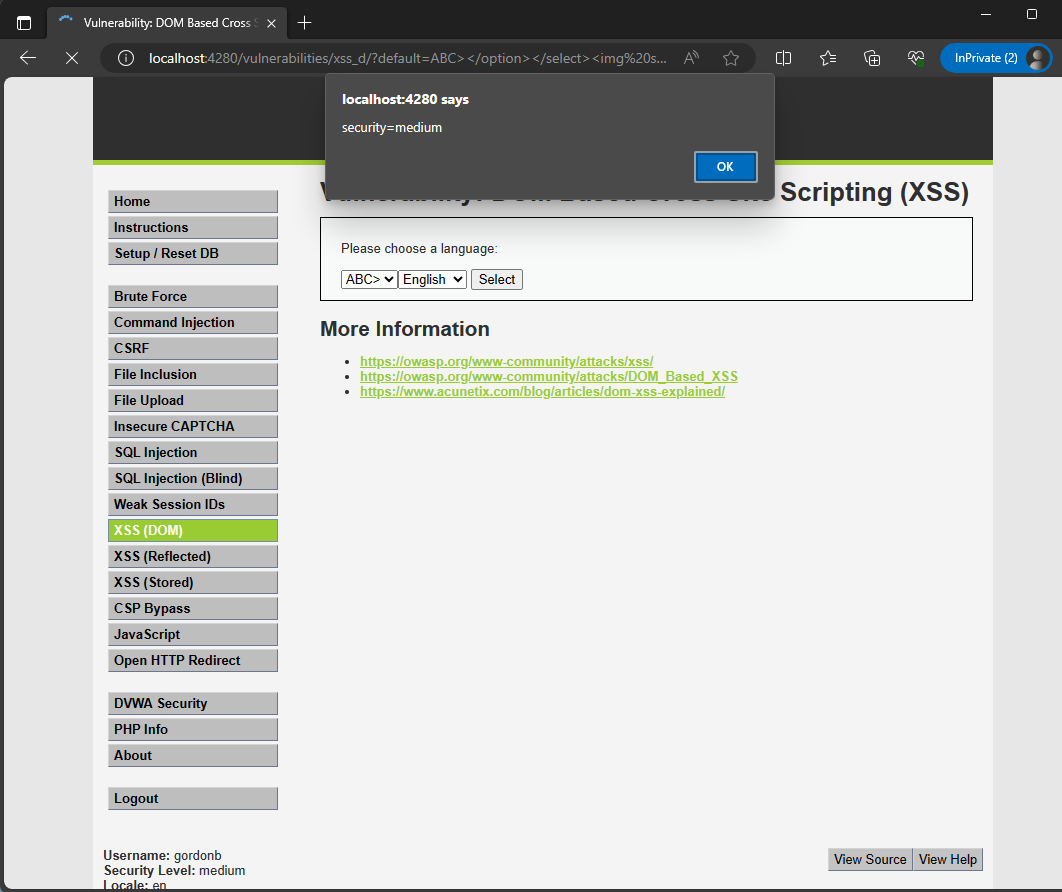Open the tab actions menu icon
This screenshot has width=1062, height=892.
[24, 22]
